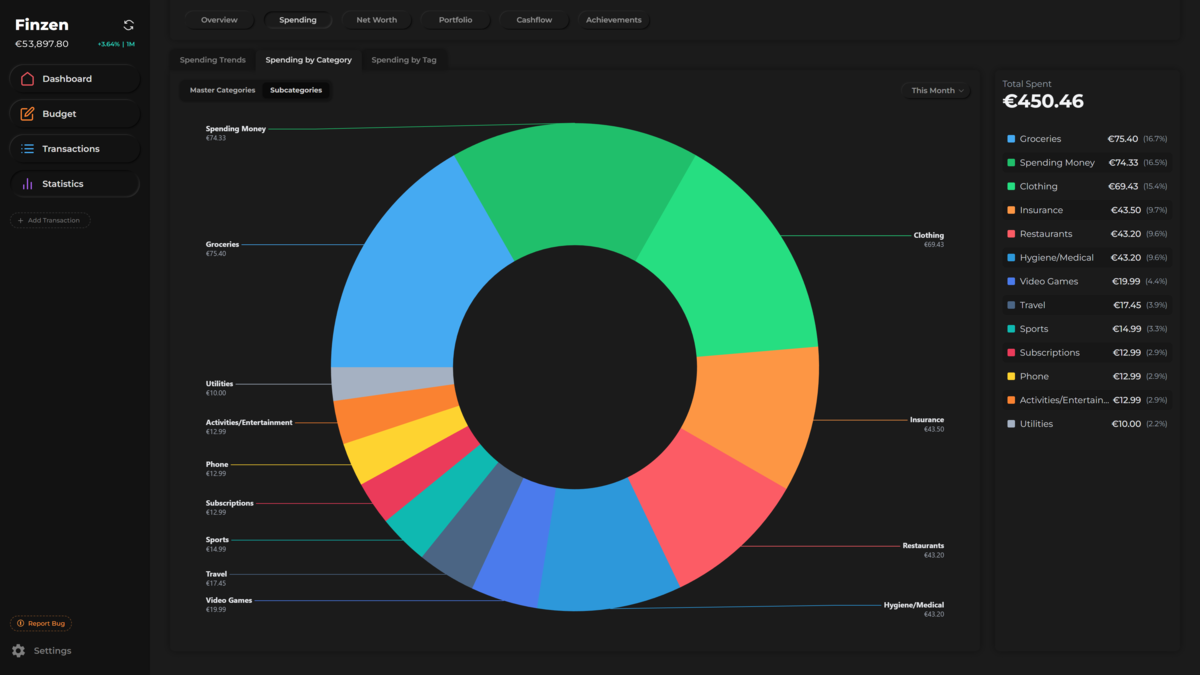Go to the Net Worth section

point(376,20)
